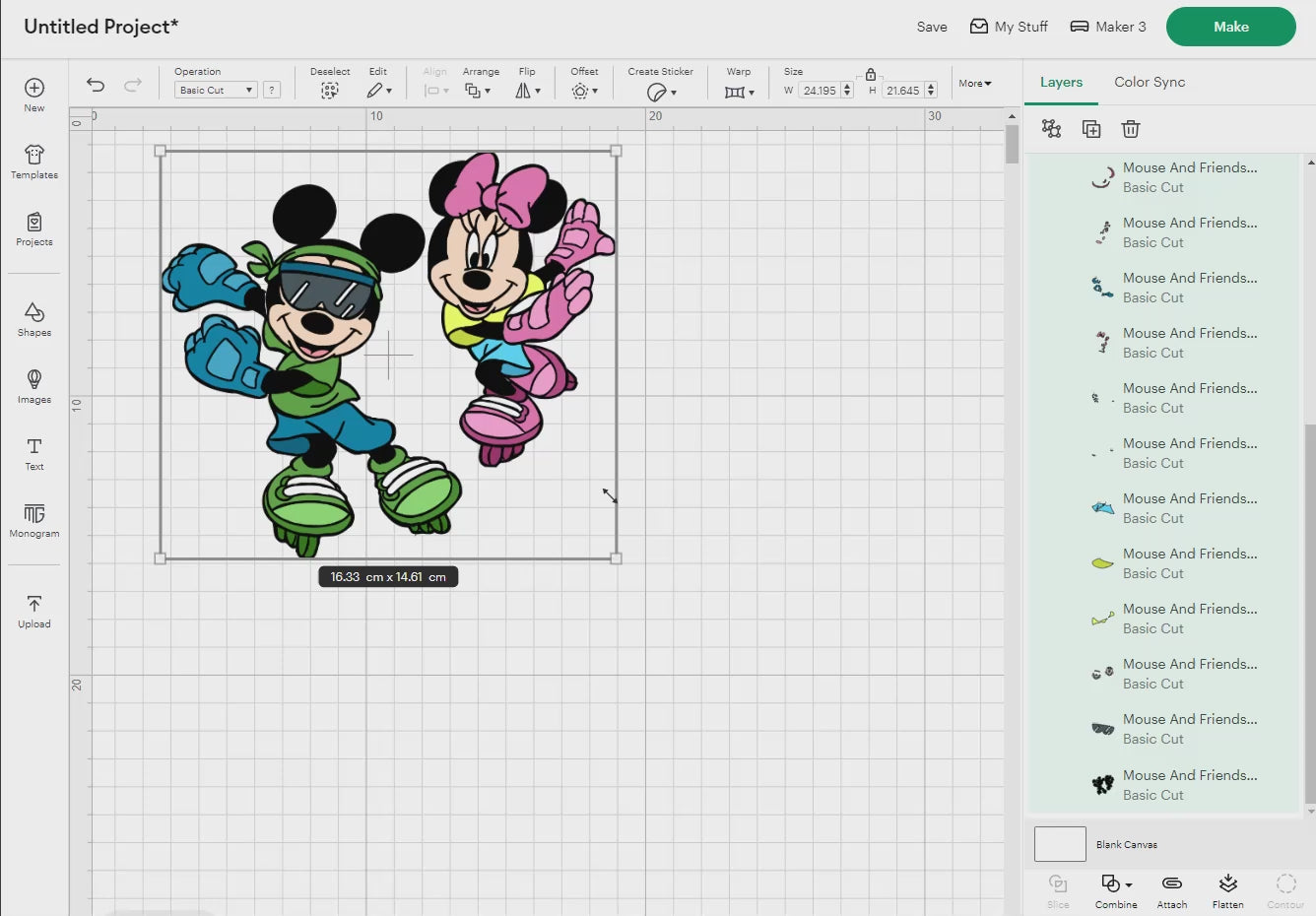
Task: Click the Attach tool
Action: click(x=1172, y=890)
